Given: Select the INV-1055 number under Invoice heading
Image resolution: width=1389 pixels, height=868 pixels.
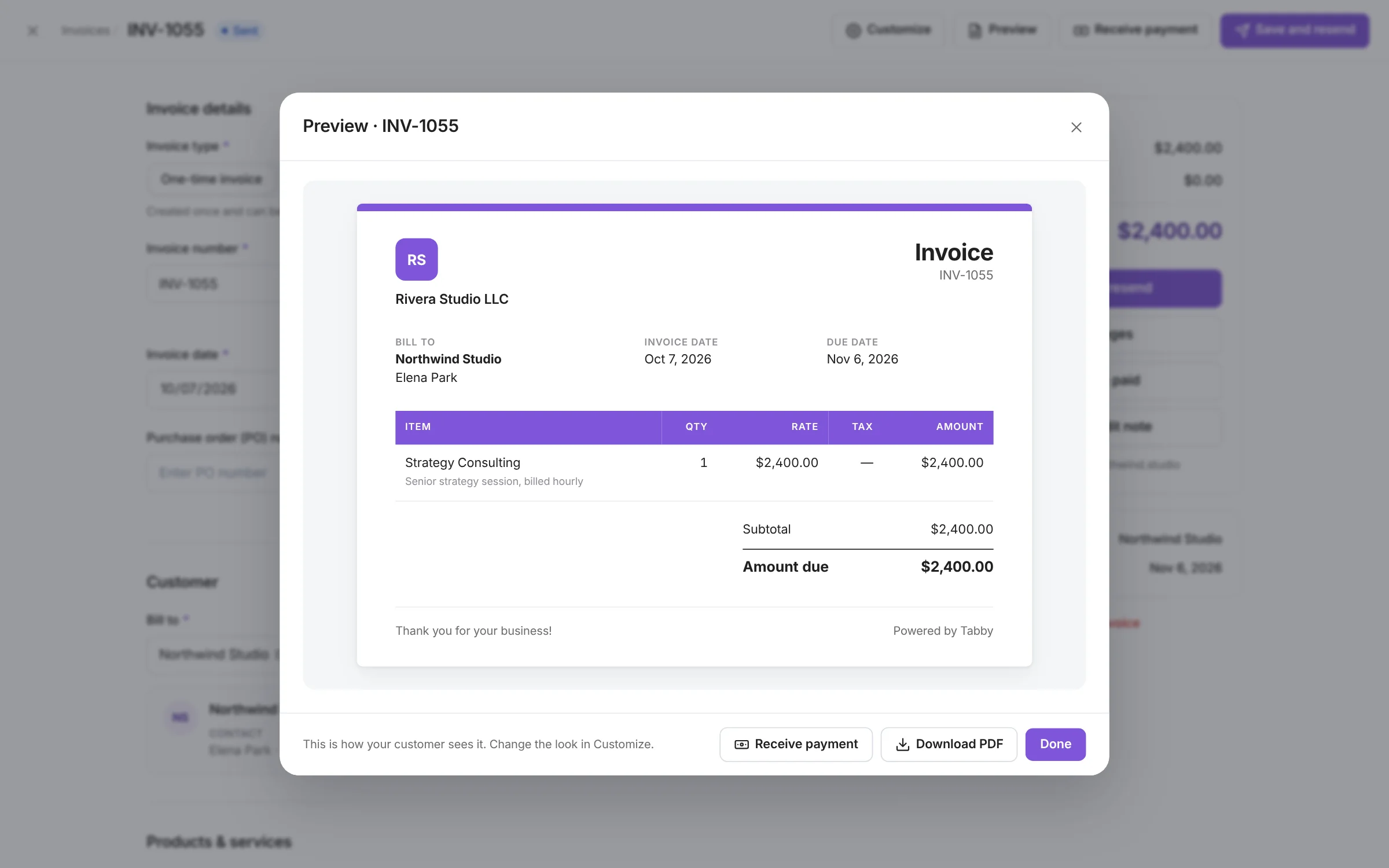Looking at the screenshot, I should tap(966, 275).
